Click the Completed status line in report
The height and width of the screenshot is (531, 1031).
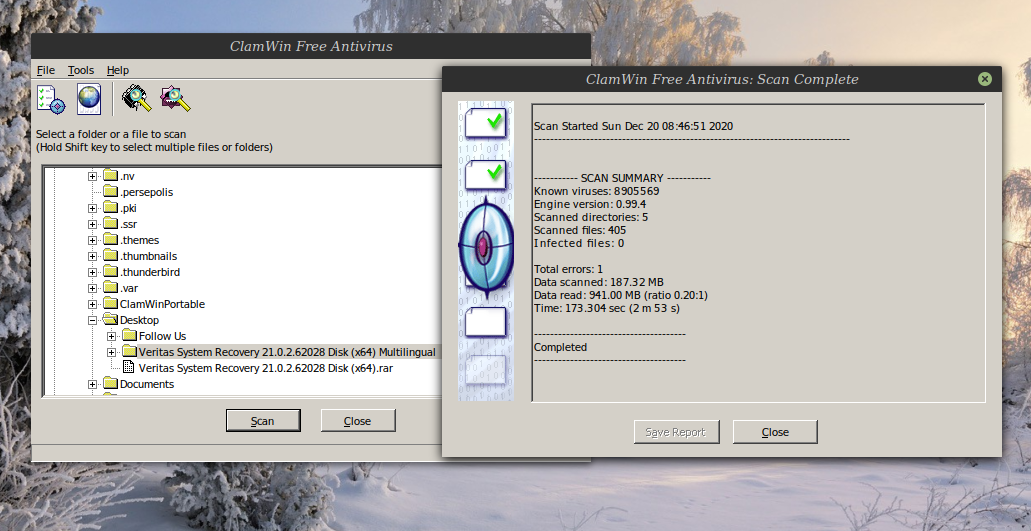pyautogui.click(x=560, y=347)
